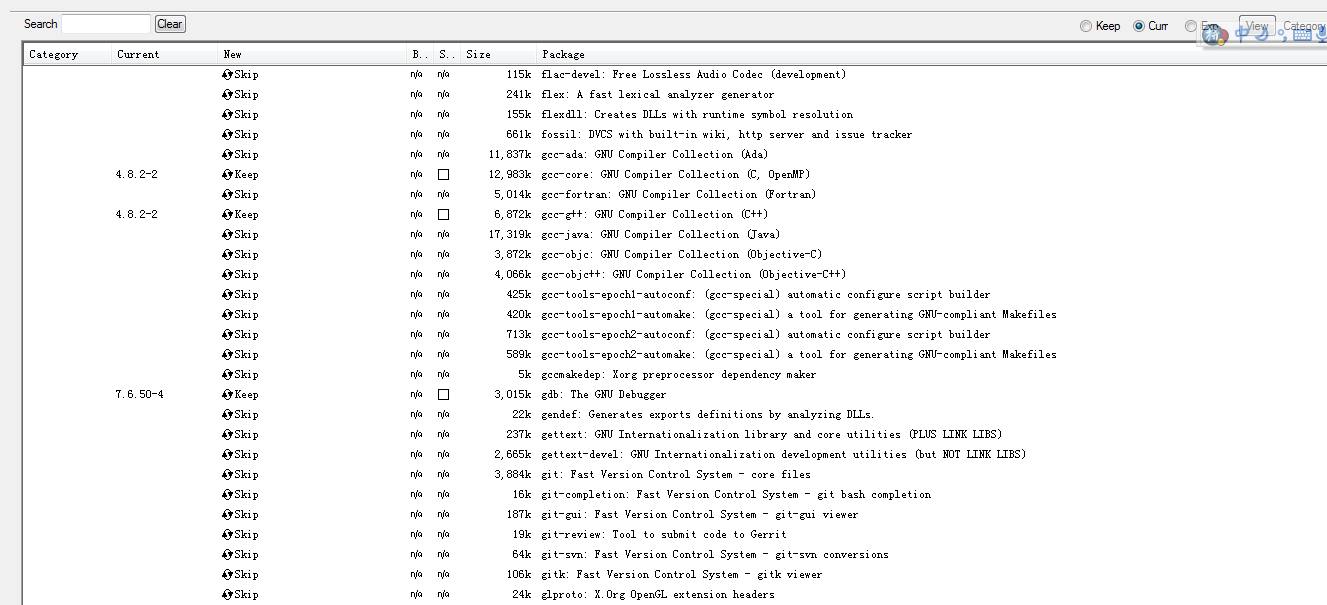Click the View button
This screenshot has height=605, width=1327.
1257,26
